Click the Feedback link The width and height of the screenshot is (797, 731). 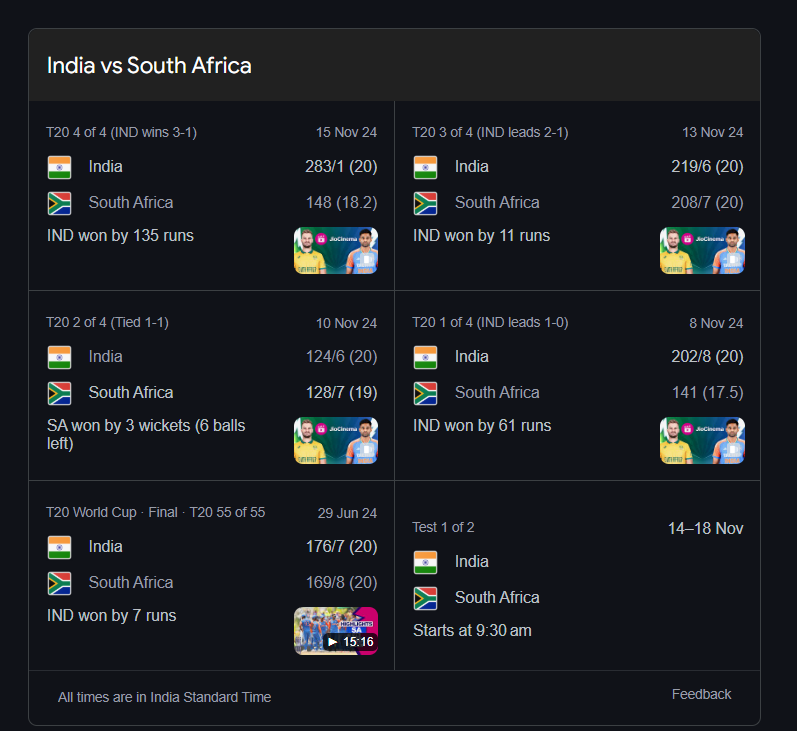coord(701,694)
